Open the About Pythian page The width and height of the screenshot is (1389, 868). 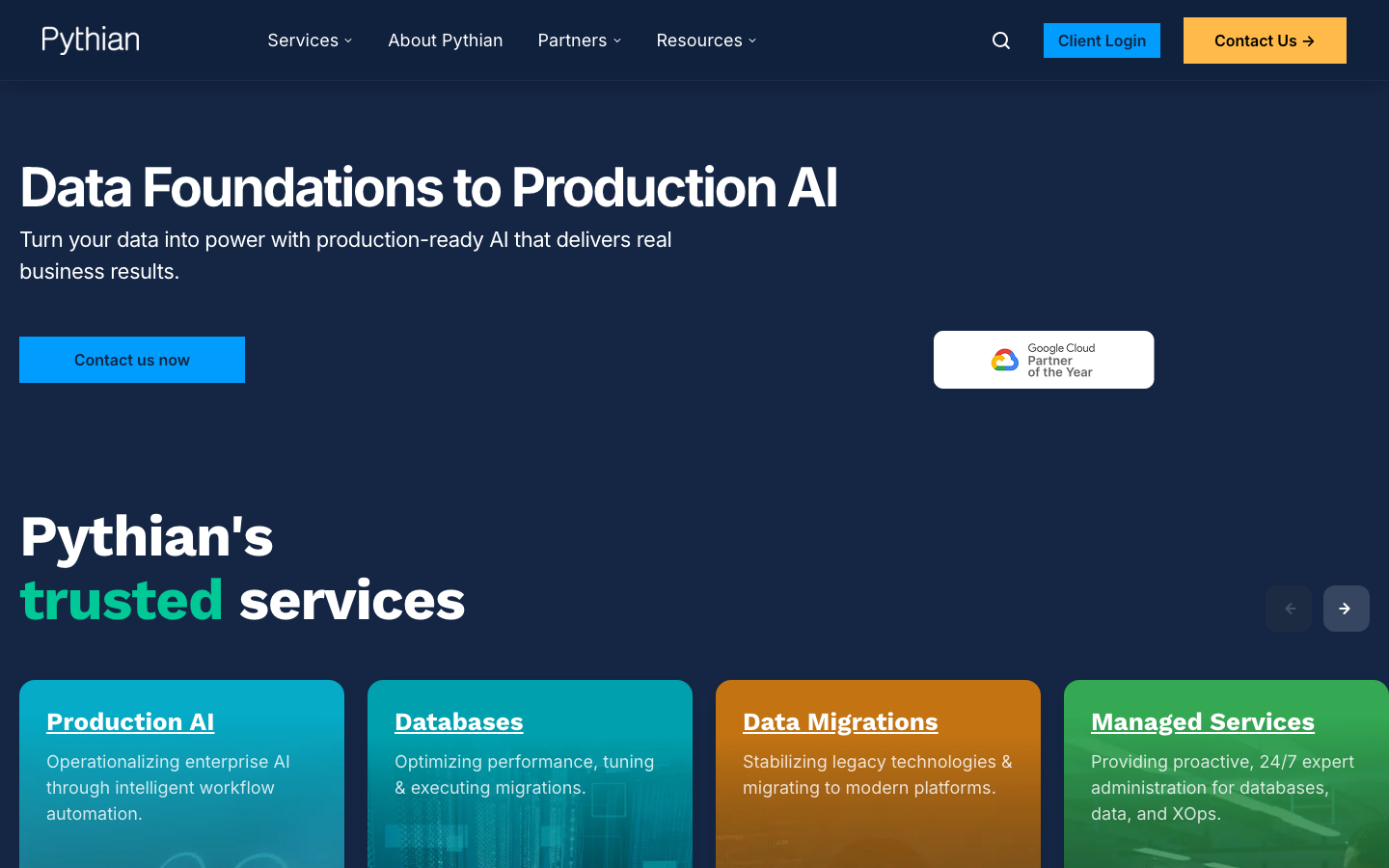(x=446, y=41)
